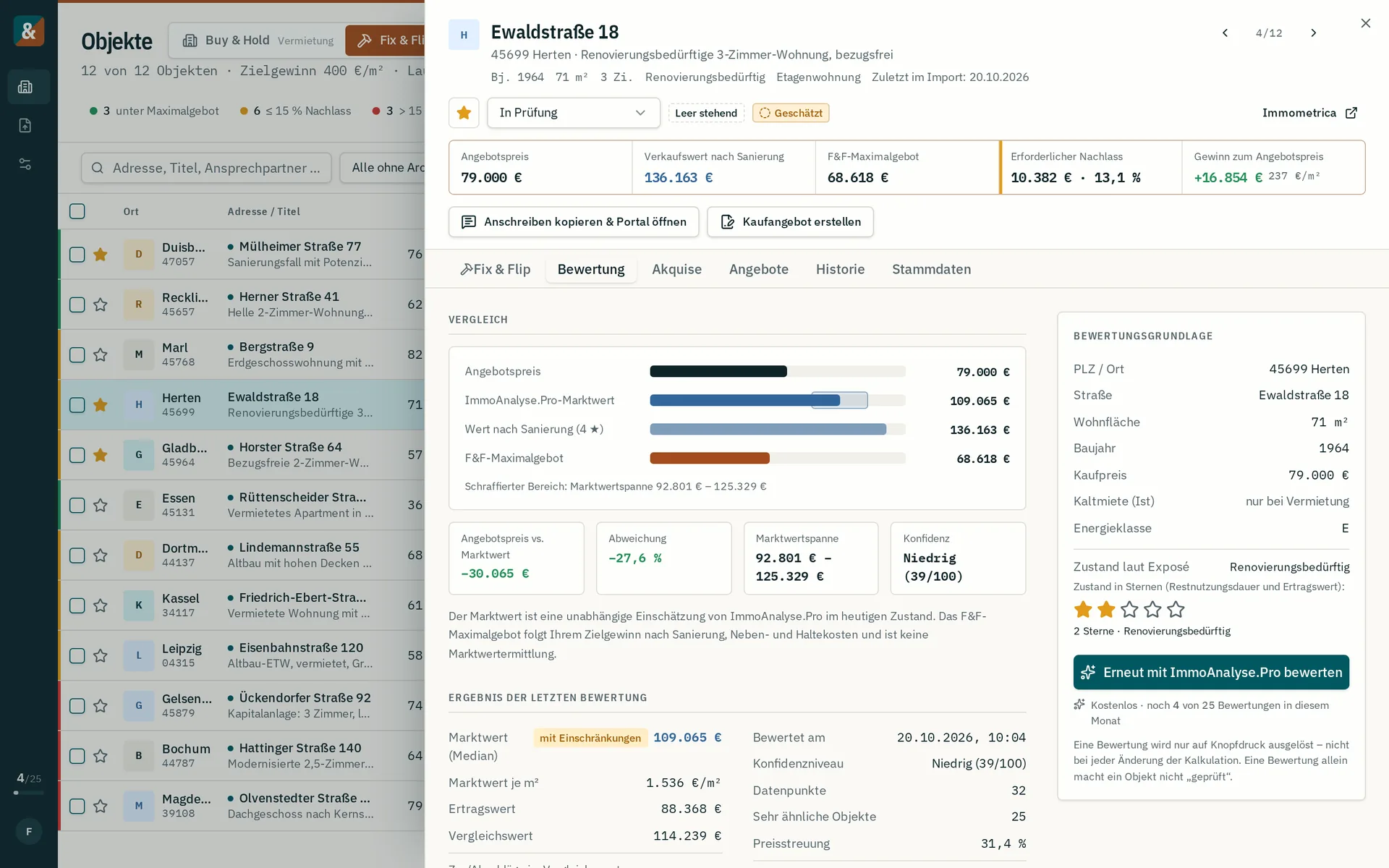Select Buy & Hold Vermietung mode
Image resolution: width=1389 pixels, height=868 pixels.
point(258,41)
